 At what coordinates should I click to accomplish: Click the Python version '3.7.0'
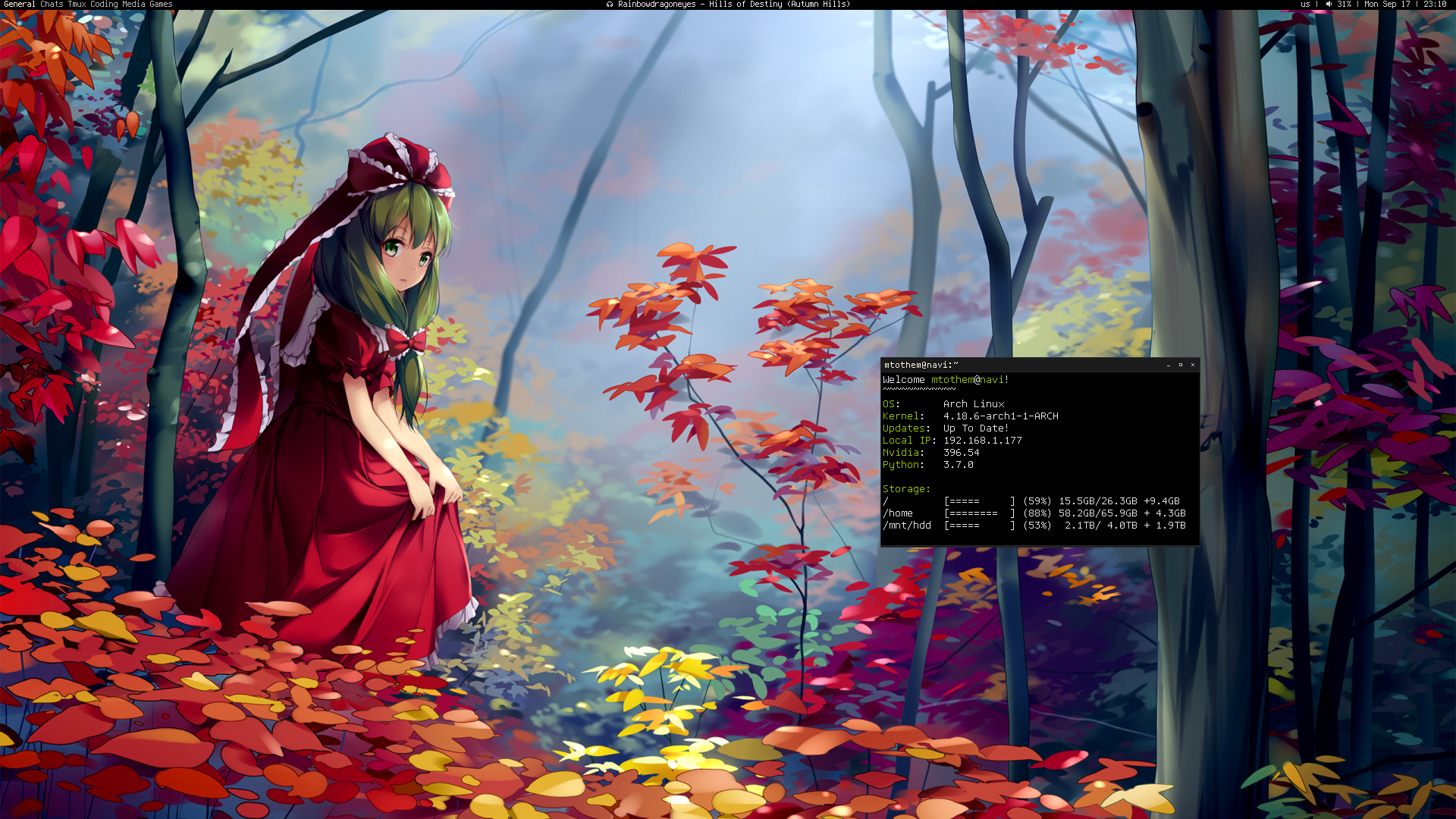click(959, 465)
